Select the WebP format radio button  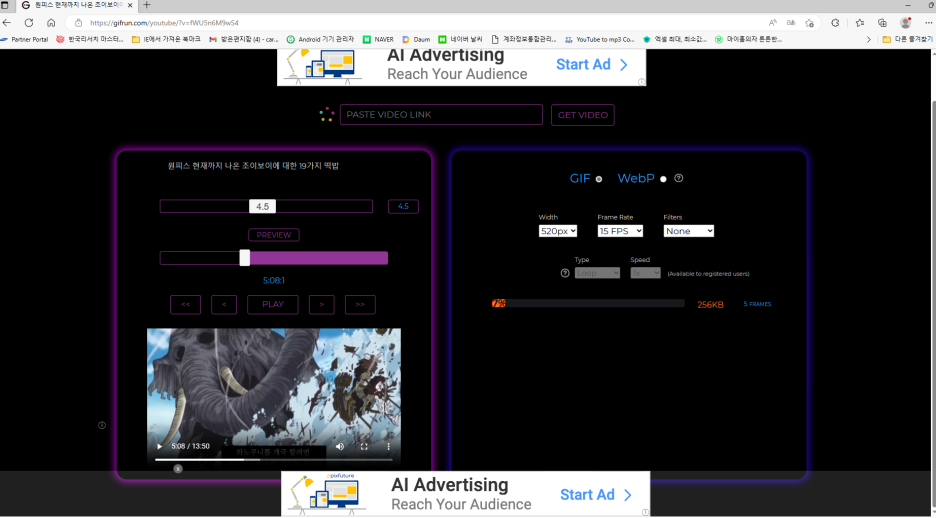663,179
